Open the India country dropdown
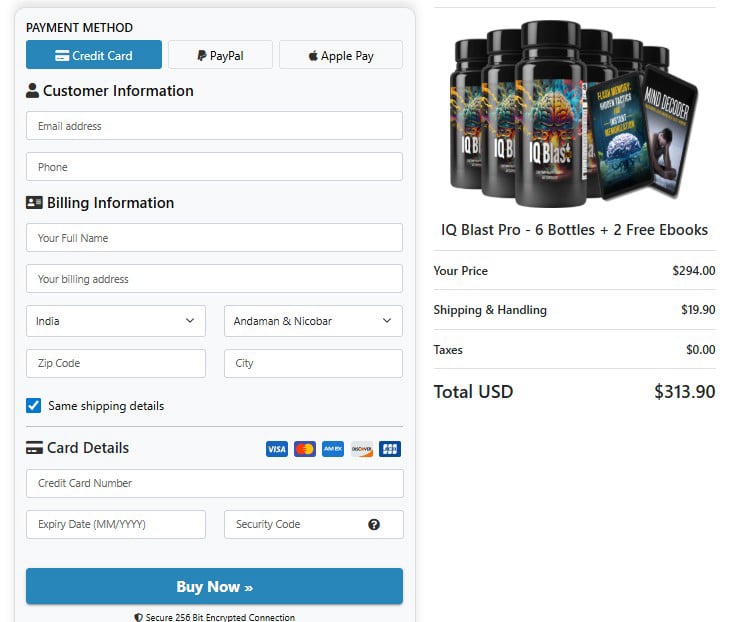 click(115, 321)
